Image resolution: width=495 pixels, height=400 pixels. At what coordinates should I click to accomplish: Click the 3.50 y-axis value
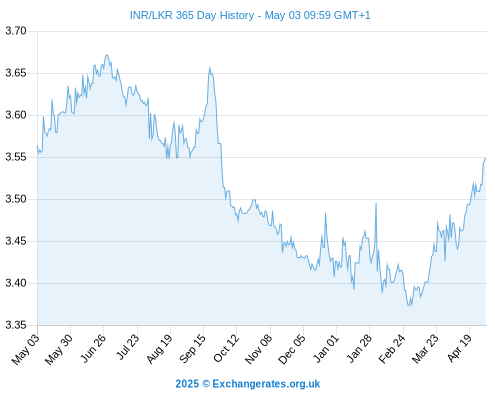pos(16,199)
